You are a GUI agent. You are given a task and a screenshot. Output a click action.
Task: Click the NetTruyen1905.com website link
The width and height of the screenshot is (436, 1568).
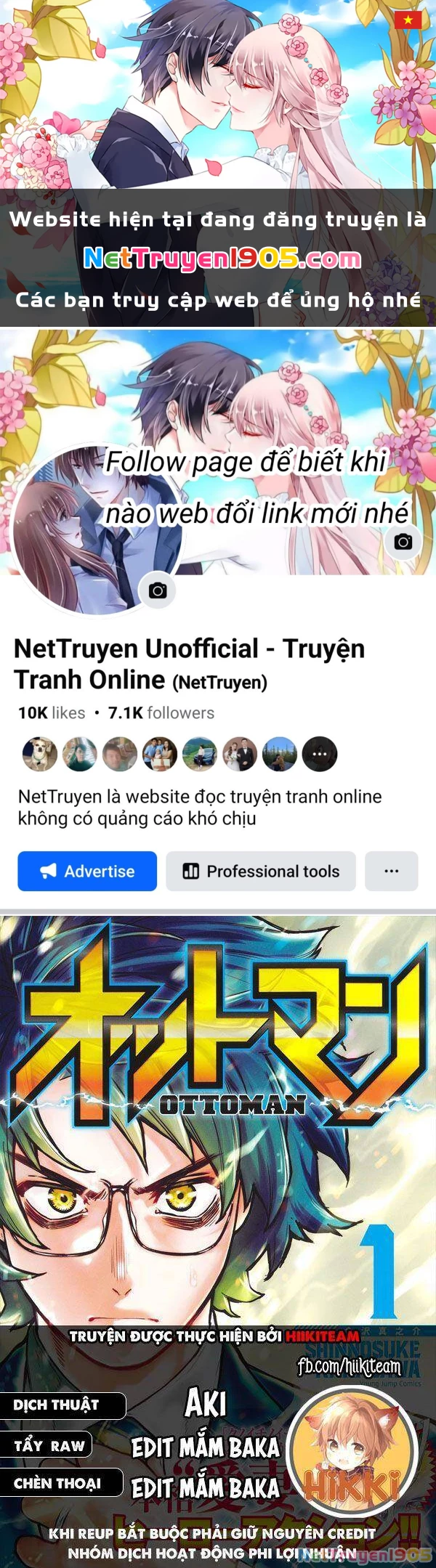coord(222,258)
